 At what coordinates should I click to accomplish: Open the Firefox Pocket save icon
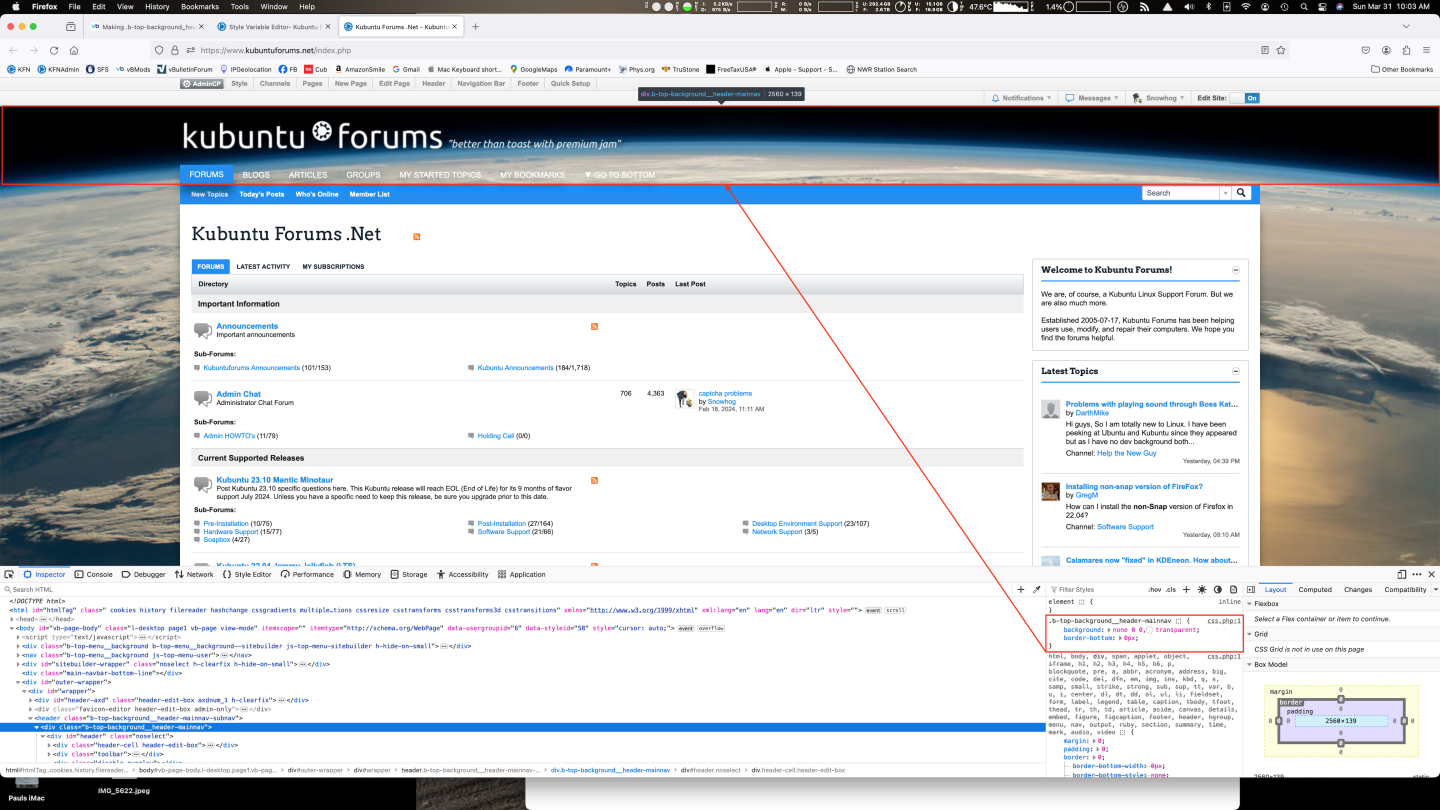pos(1366,50)
